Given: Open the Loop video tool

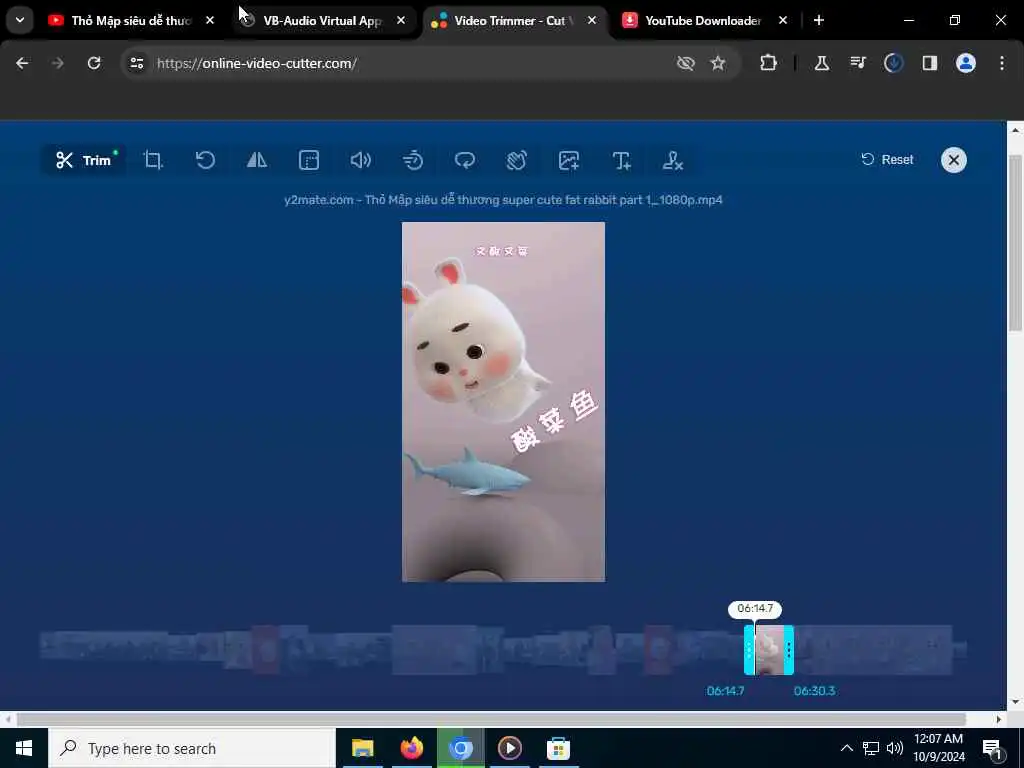Looking at the screenshot, I should point(465,160).
